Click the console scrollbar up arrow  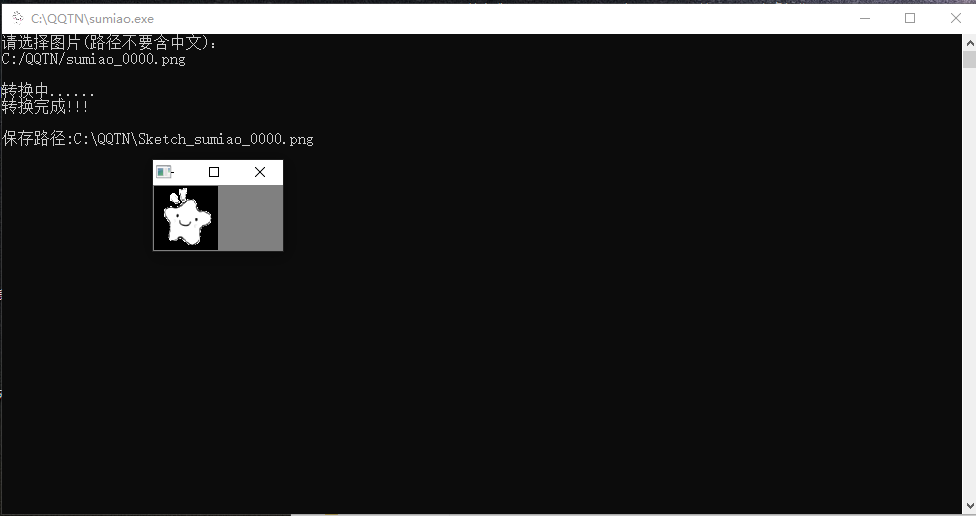969,42
